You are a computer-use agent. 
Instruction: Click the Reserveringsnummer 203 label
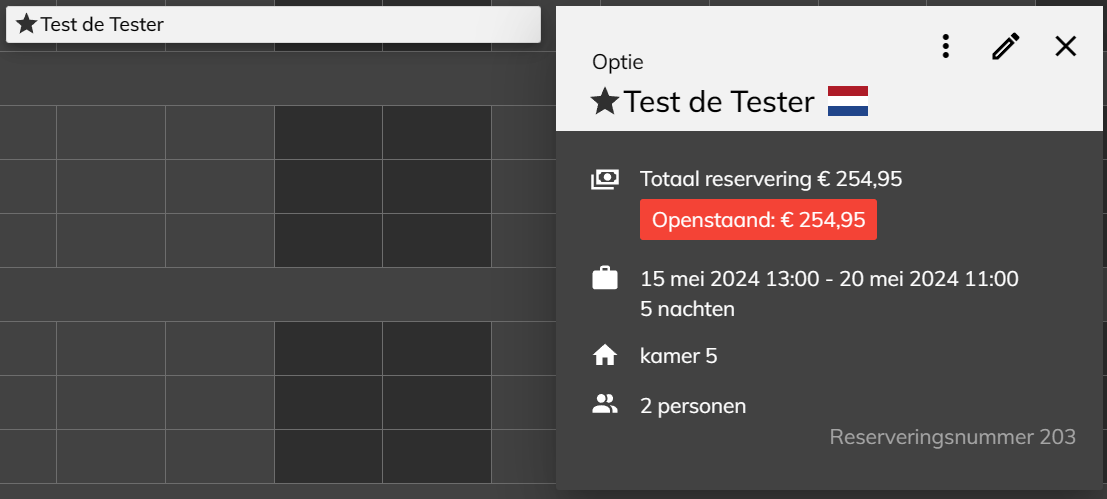tap(952, 437)
